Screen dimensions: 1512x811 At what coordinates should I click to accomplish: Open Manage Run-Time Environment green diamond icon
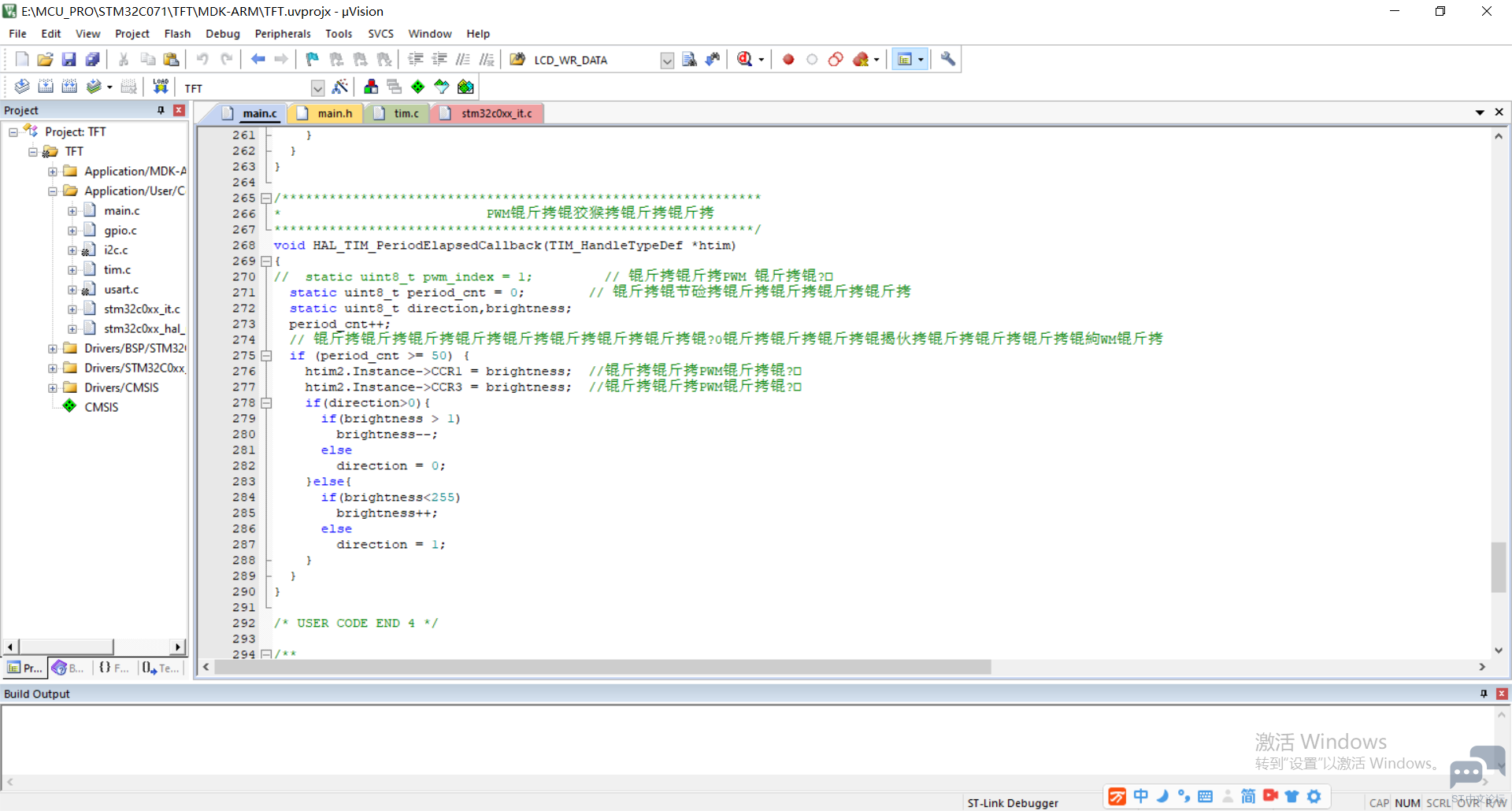(x=418, y=87)
